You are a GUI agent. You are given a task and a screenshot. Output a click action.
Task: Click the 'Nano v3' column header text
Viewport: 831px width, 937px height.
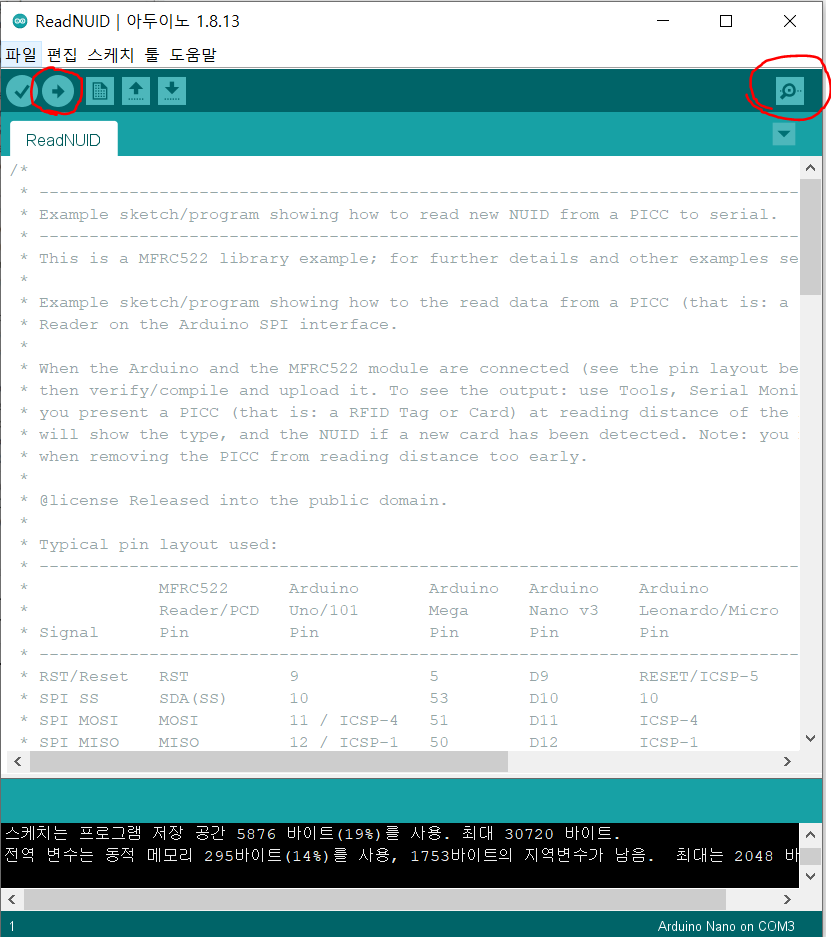click(564, 611)
